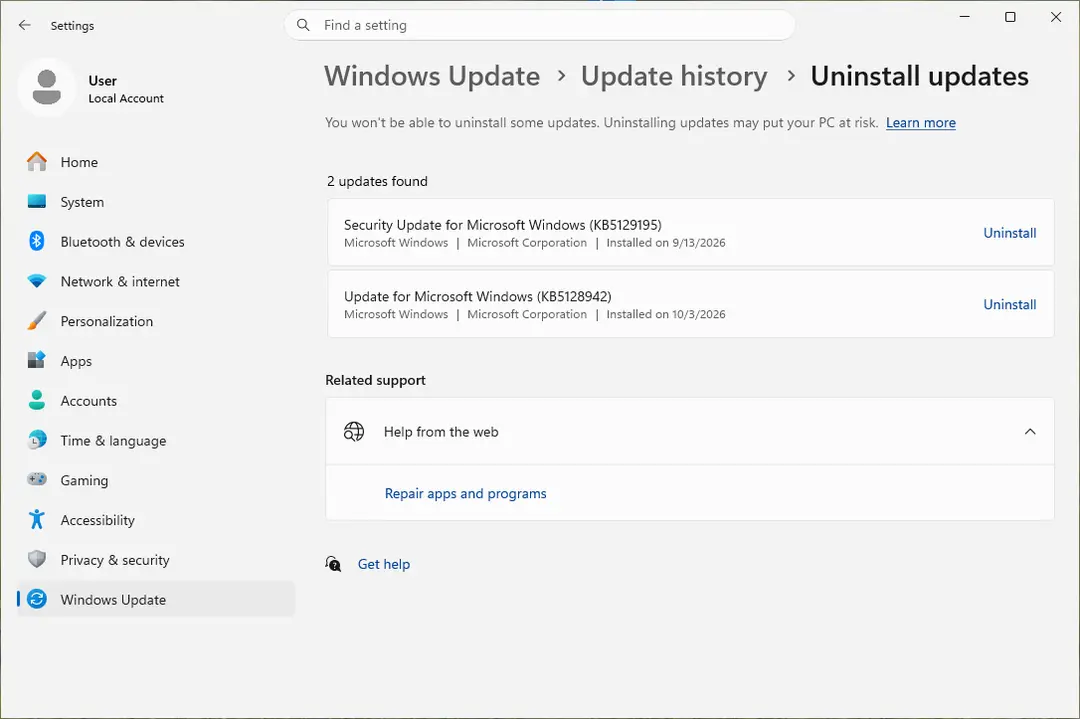Click the Gaming controller icon
Viewport: 1080px width, 719px height.
coord(37,479)
